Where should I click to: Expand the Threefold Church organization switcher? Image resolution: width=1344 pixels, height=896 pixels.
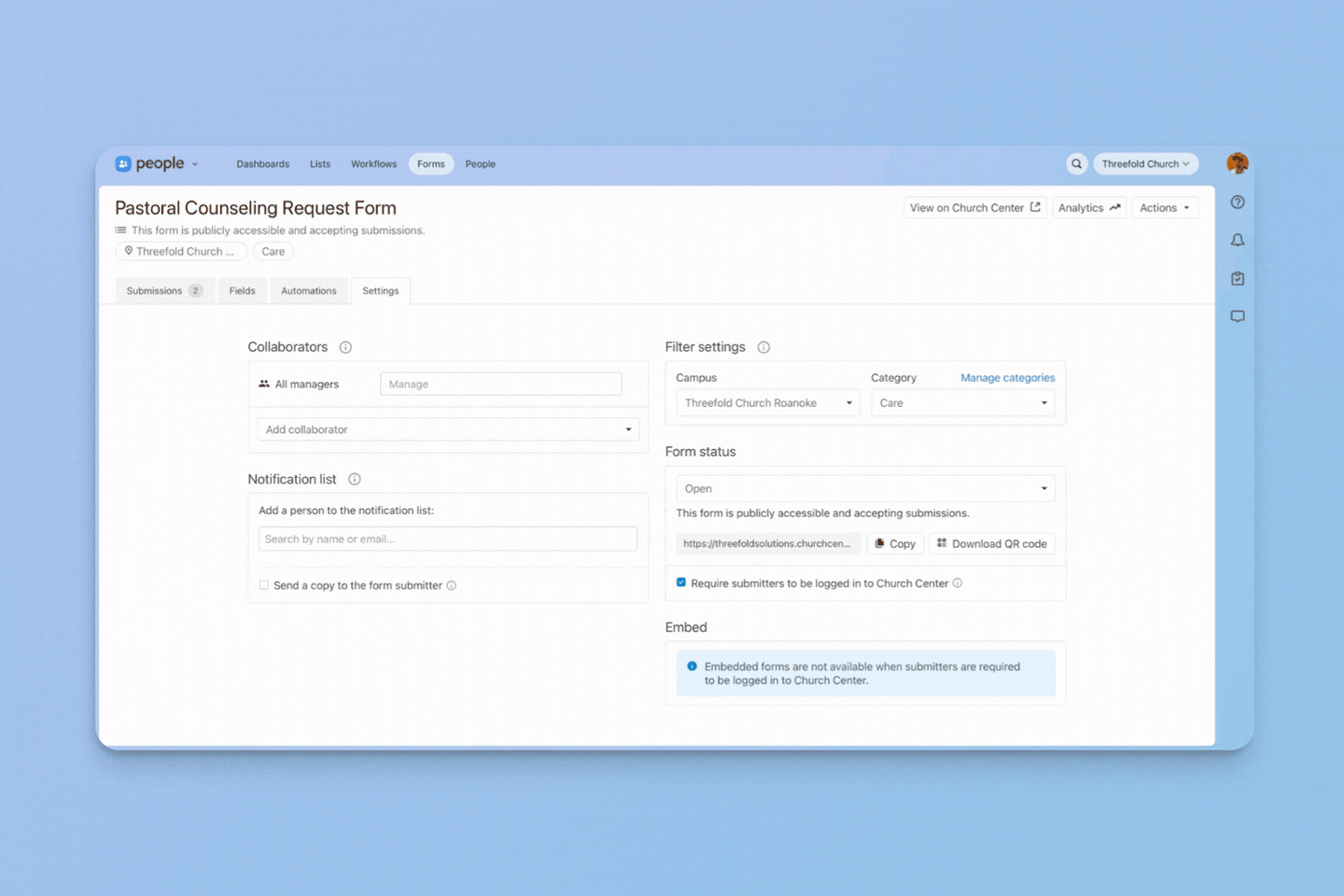click(x=1145, y=164)
